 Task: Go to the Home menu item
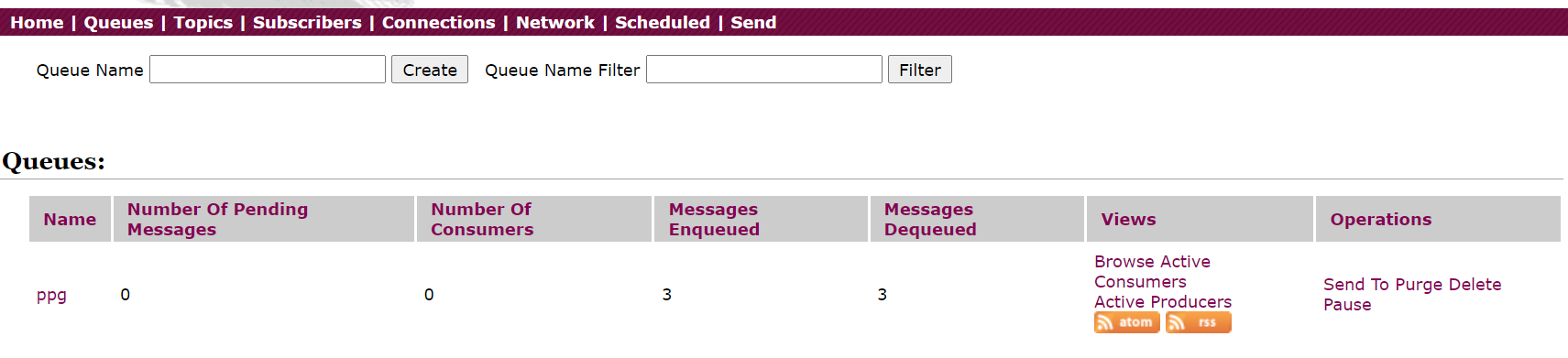pyautogui.click(x=37, y=22)
